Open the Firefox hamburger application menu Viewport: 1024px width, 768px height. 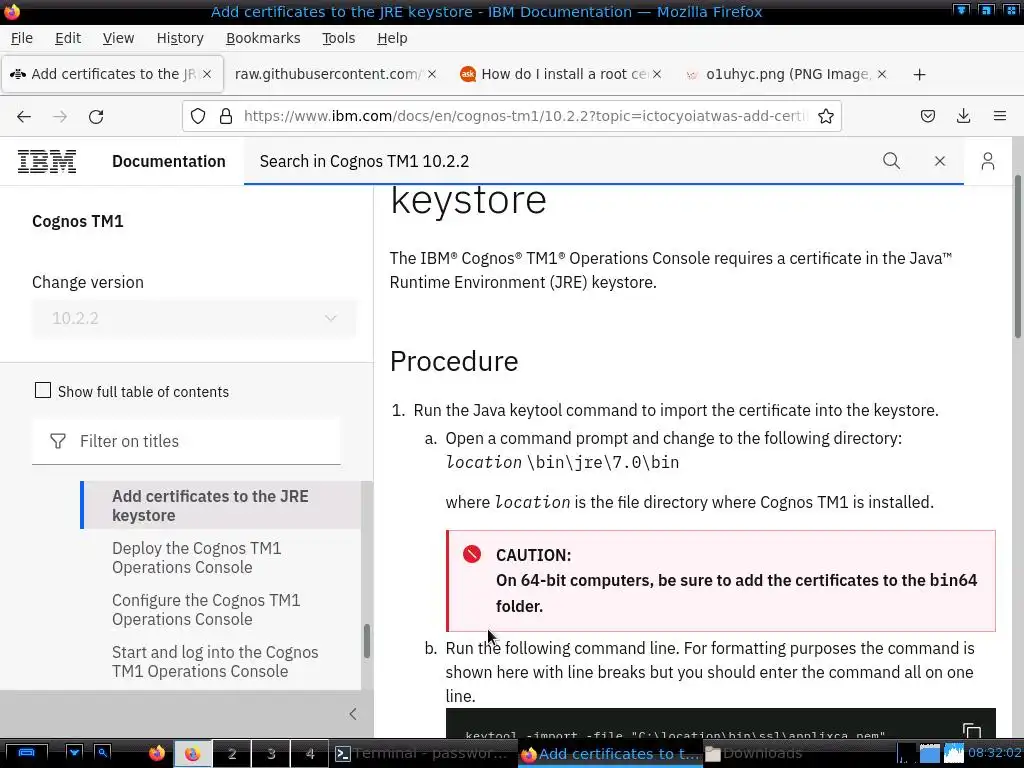1000,116
